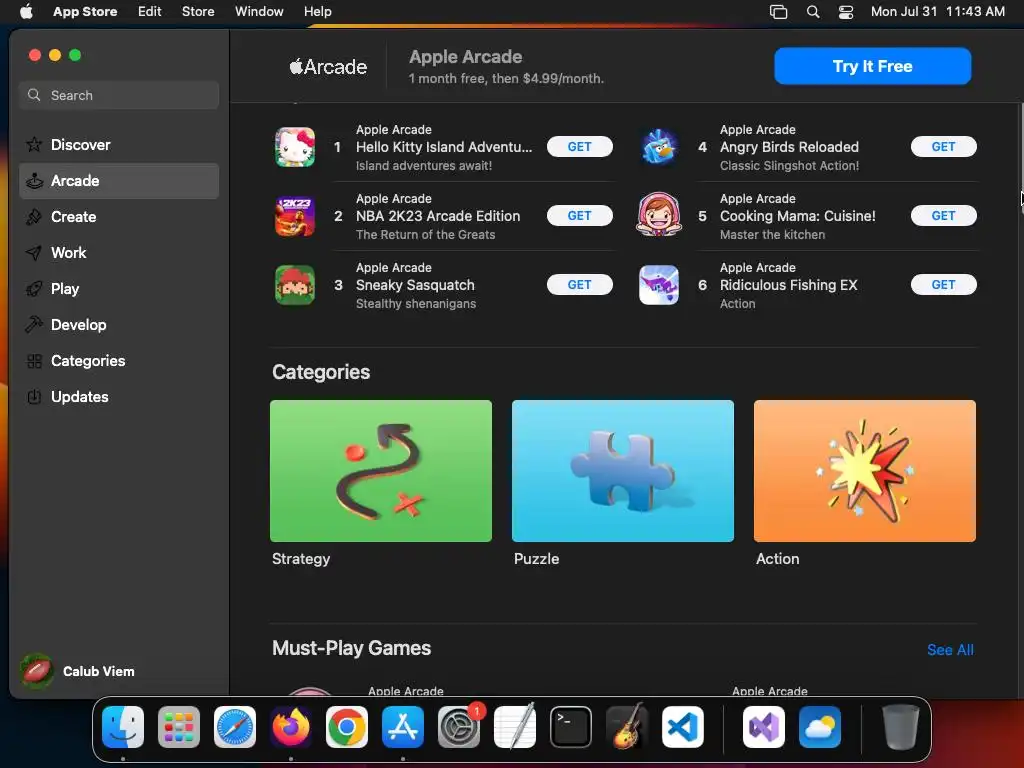Image resolution: width=1024 pixels, height=768 pixels.
Task: Click the Arcade joystick icon in sidebar
Action: 34,181
